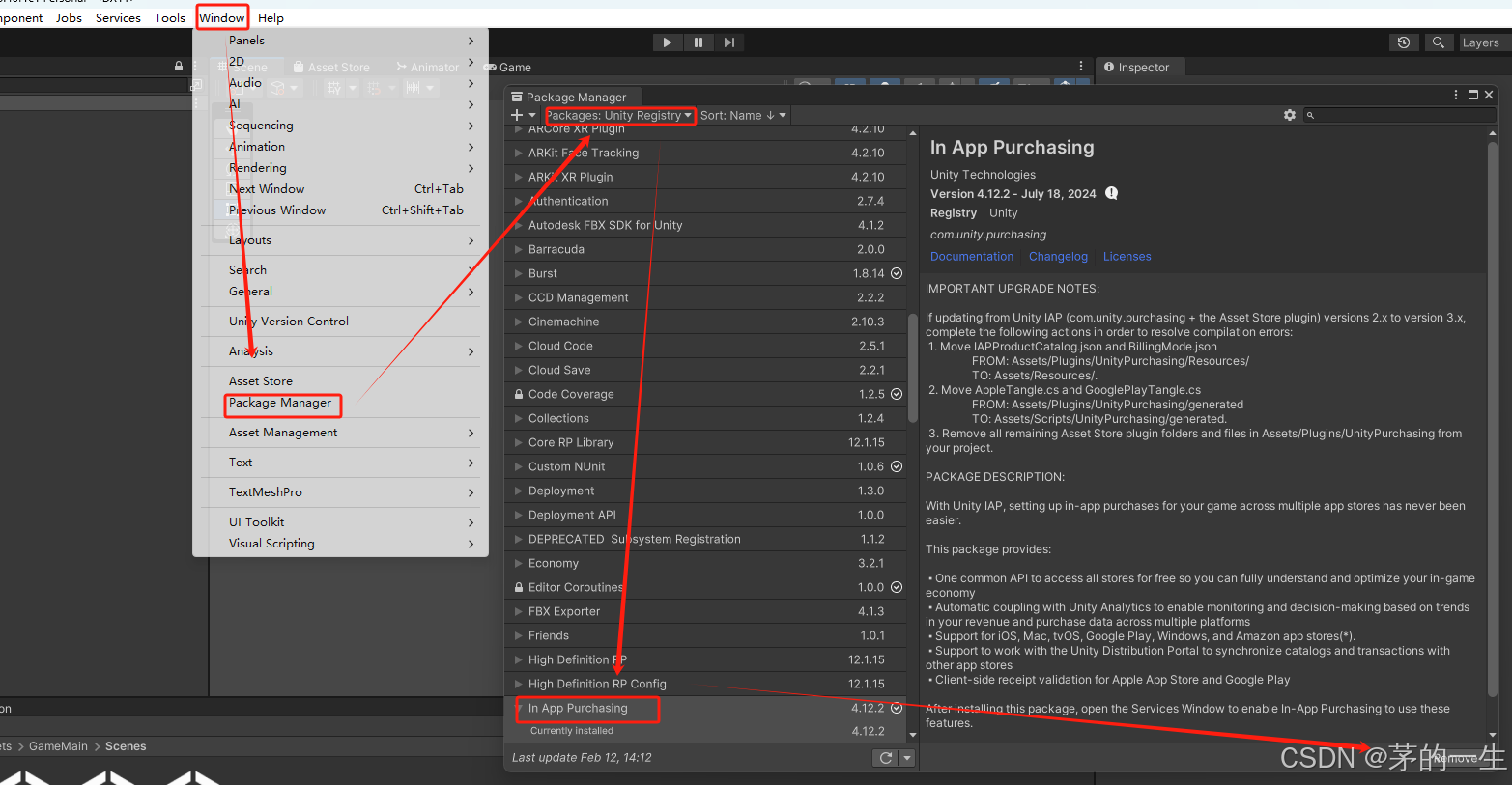
Task: Open the Jobs menu
Action: (x=69, y=17)
